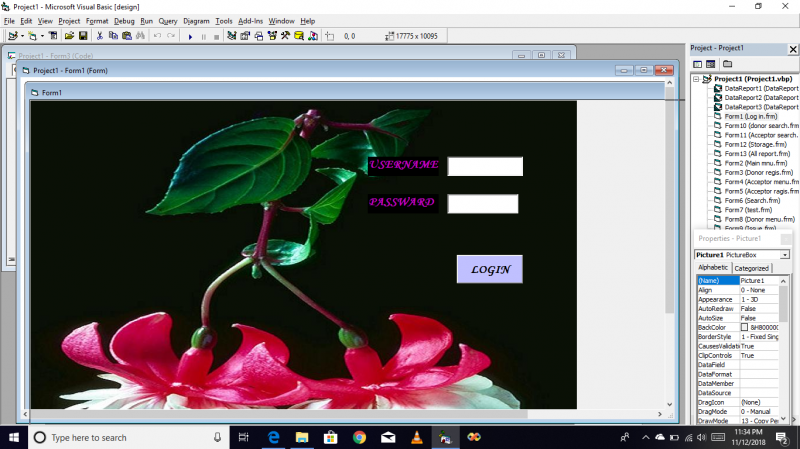This screenshot has height=449, width=800.
Task: Open the Project menu
Action: click(x=69, y=21)
